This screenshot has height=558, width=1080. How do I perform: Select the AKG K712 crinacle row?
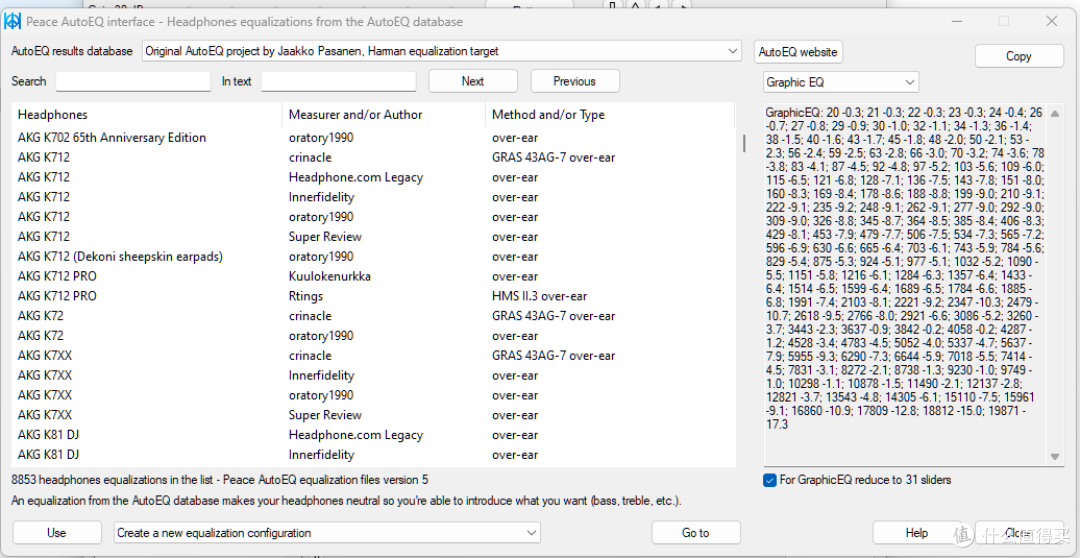point(373,158)
